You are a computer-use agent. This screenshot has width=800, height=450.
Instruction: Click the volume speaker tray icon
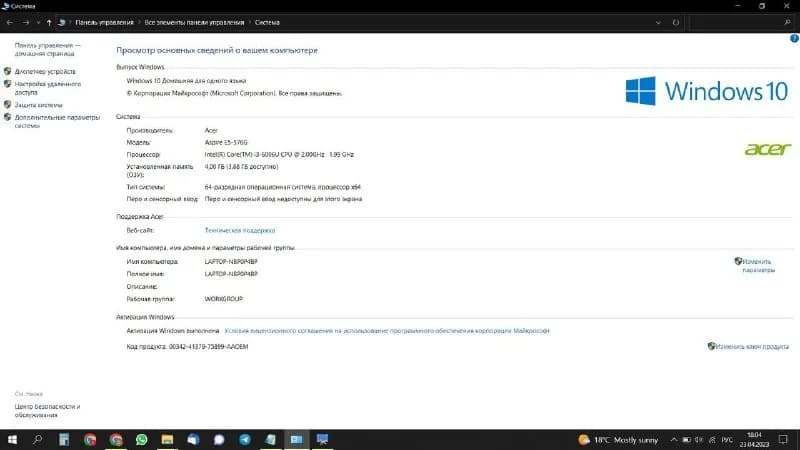coord(699,440)
